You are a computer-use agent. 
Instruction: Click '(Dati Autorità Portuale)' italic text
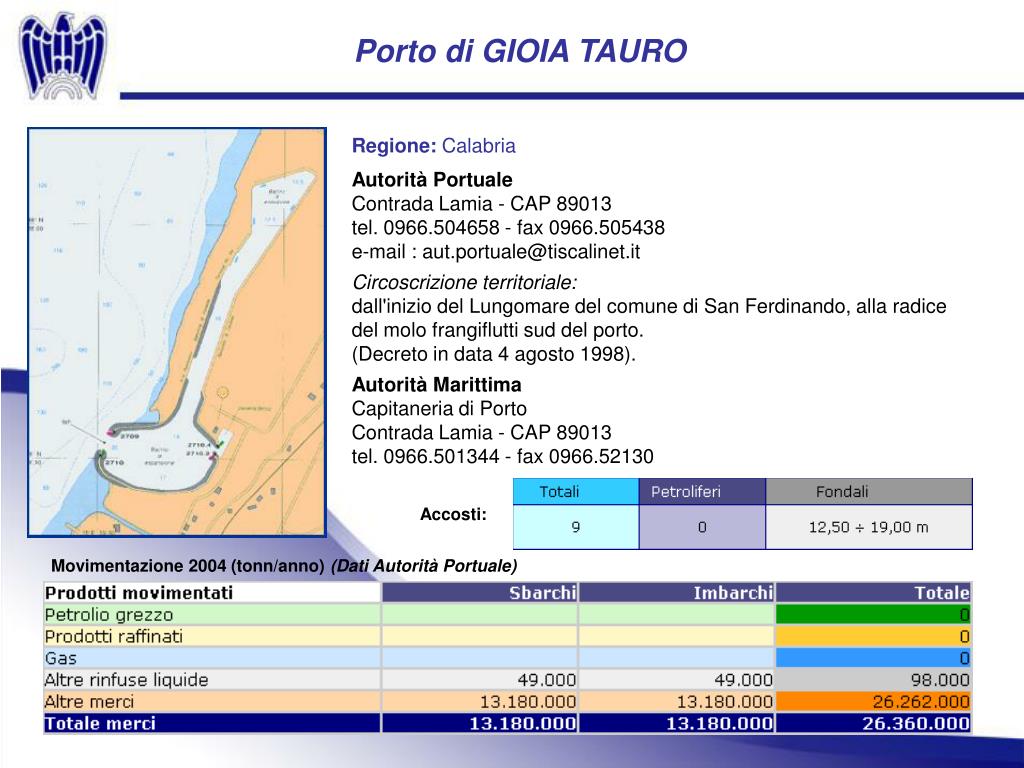point(424,566)
